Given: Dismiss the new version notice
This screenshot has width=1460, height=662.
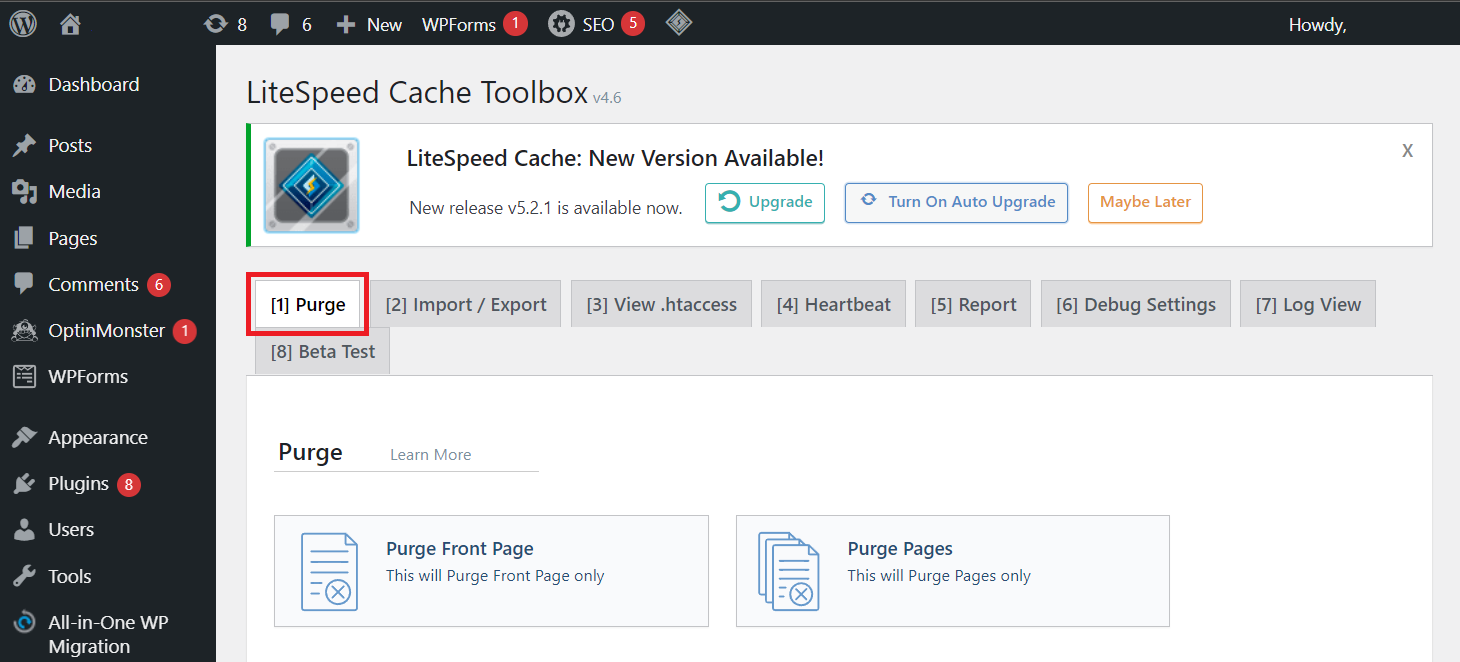Looking at the screenshot, I should pos(1407,151).
